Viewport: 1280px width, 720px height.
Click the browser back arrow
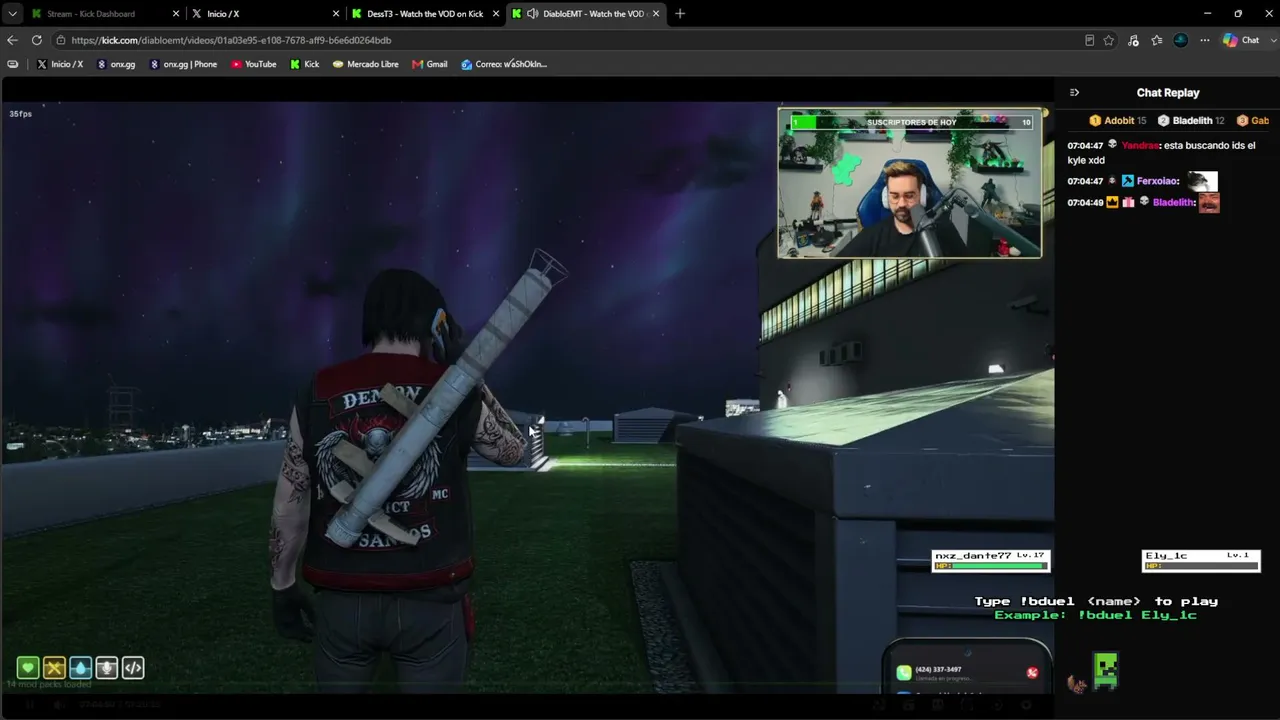click(x=12, y=40)
